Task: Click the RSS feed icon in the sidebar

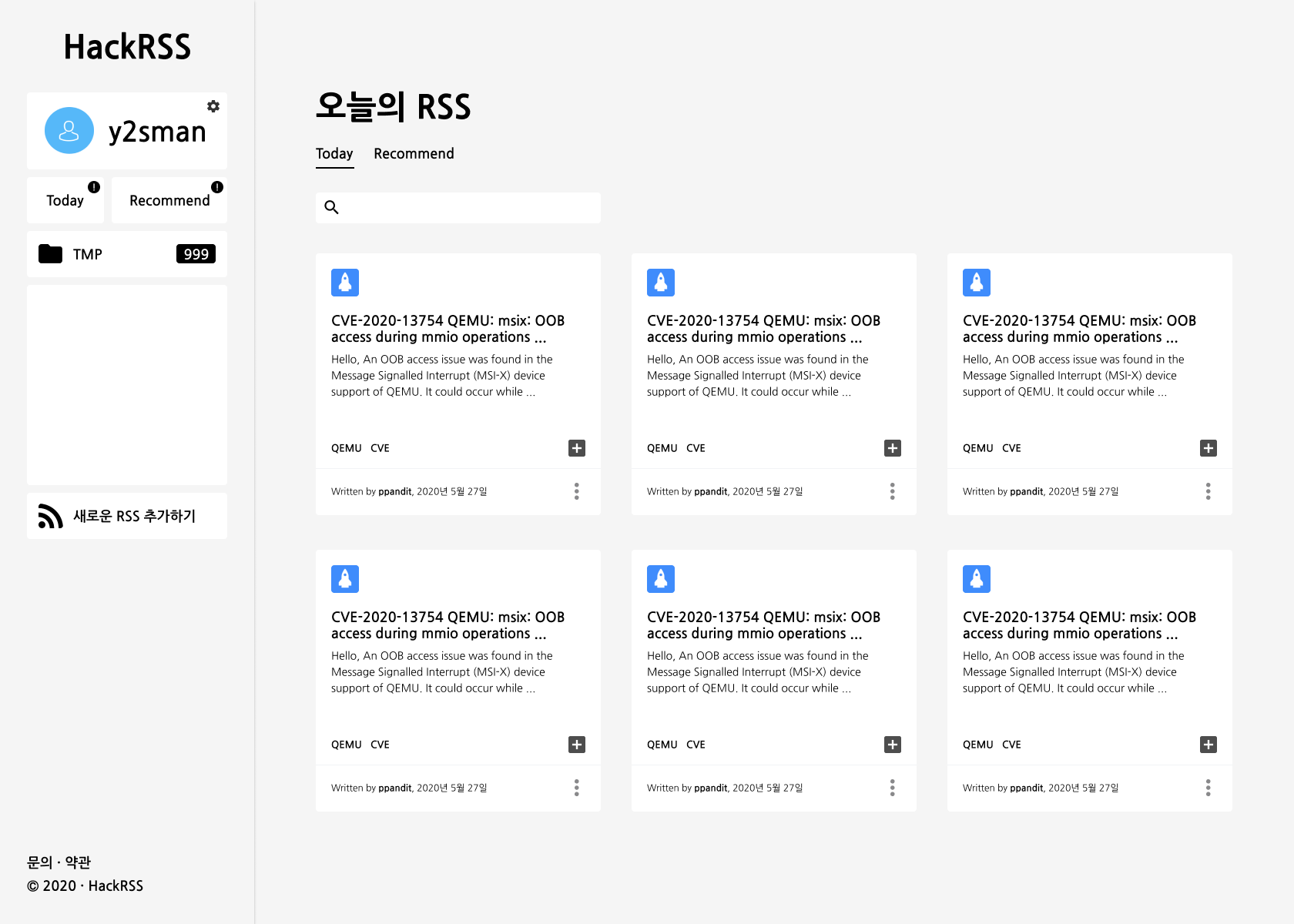Action: click(50, 516)
